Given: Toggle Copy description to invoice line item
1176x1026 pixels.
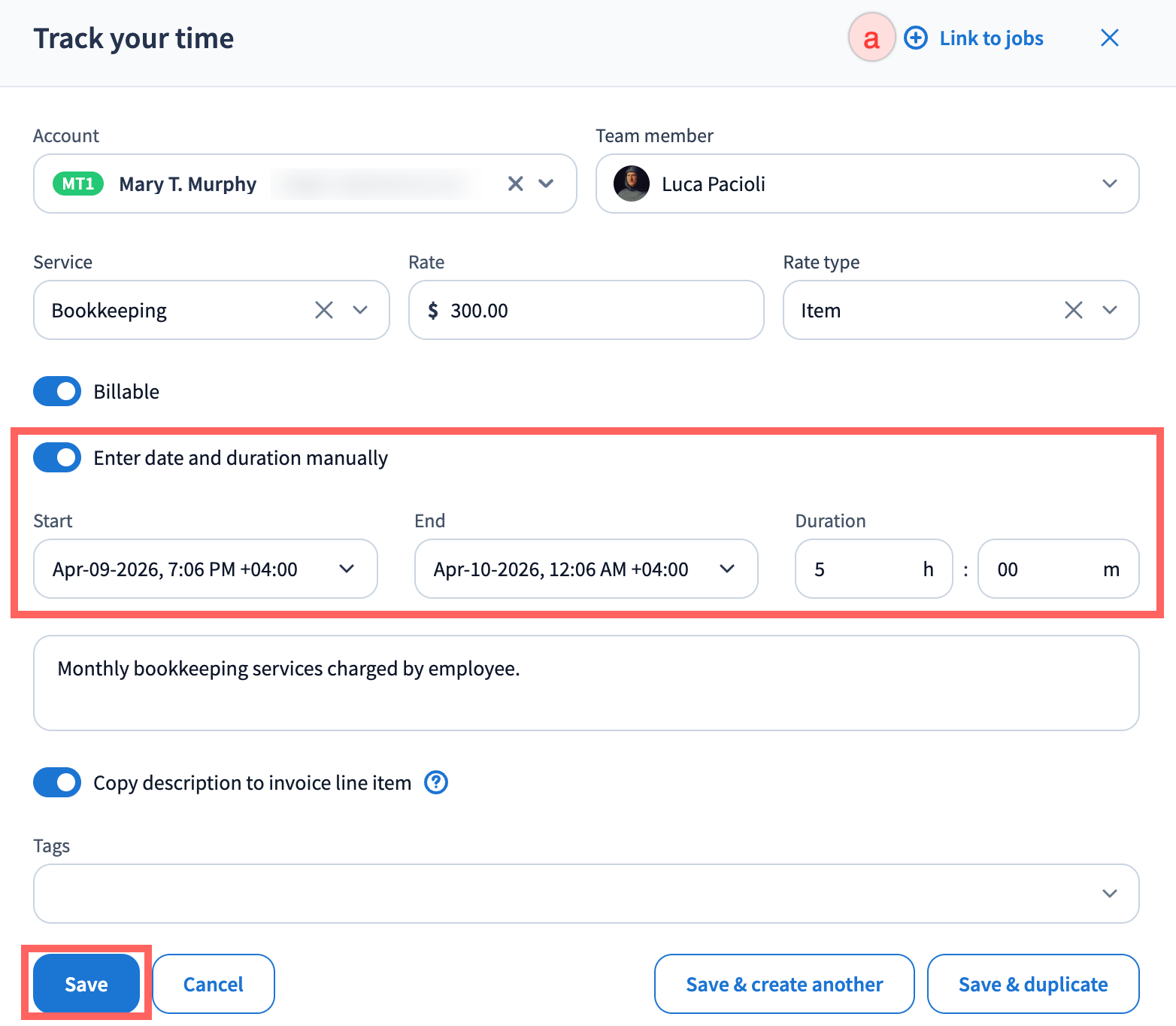Looking at the screenshot, I should coord(57,782).
